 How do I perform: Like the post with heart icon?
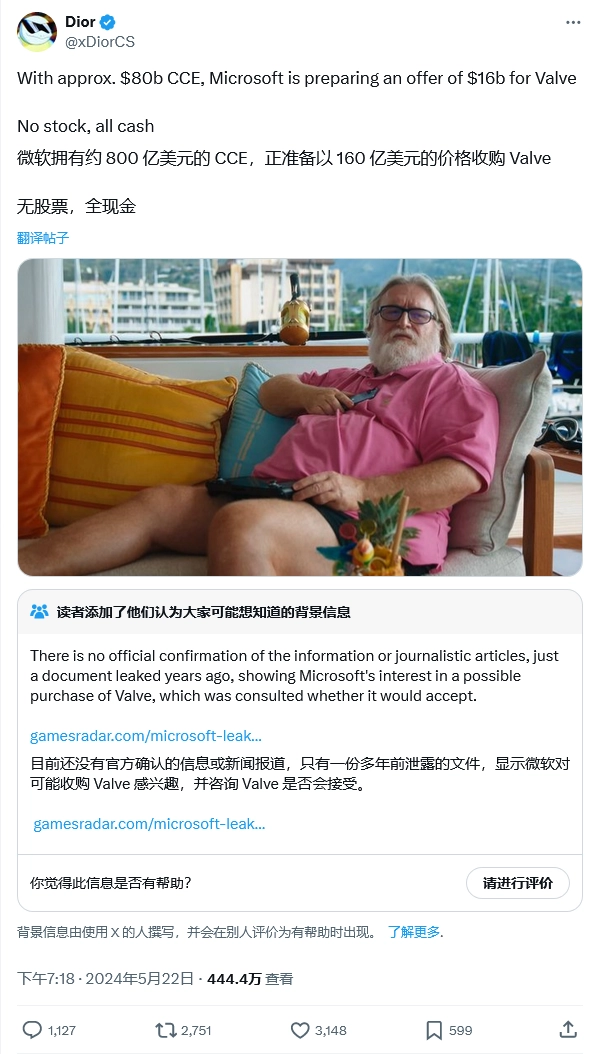click(300, 1030)
